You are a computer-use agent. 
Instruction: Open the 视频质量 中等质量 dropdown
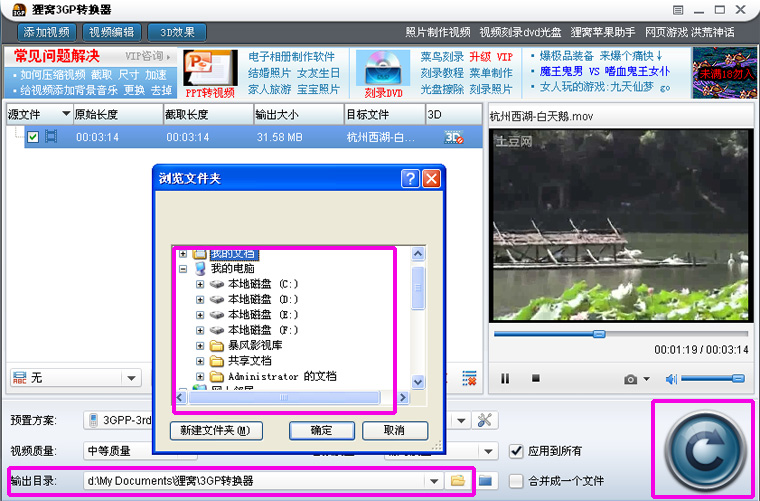(x=141, y=451)
